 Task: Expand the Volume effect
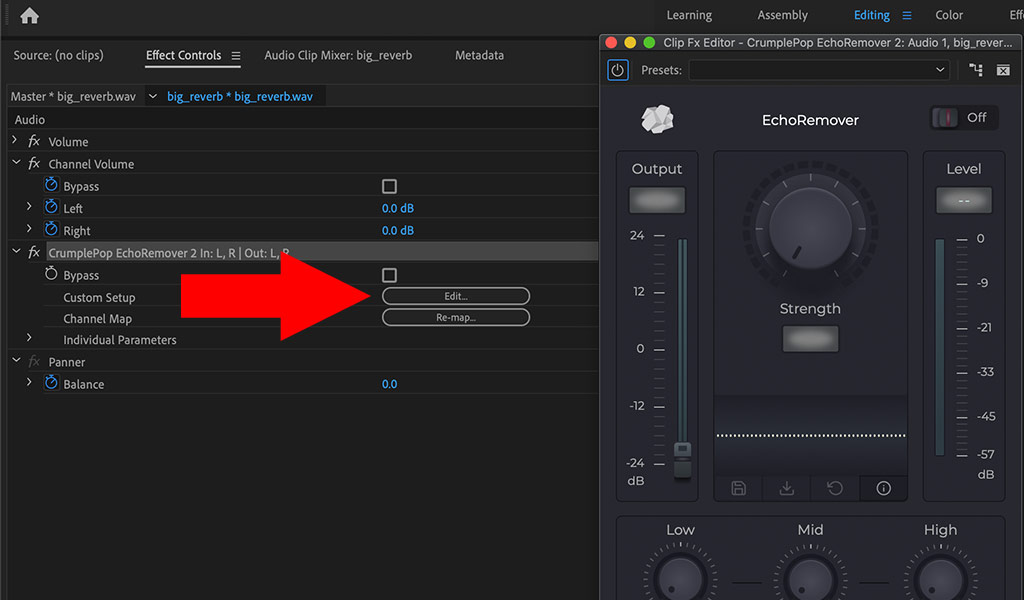14,140
